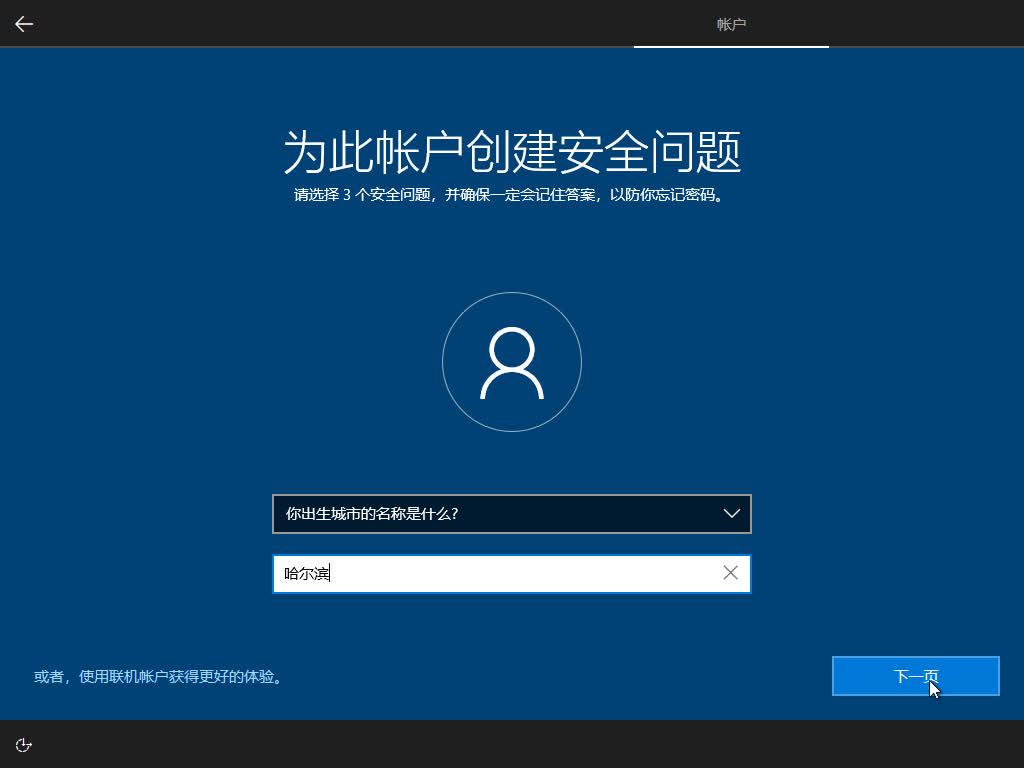Expand the security question chevron arrow
The width and height of the screenshot is (1024, 768).
coord(731,514)
